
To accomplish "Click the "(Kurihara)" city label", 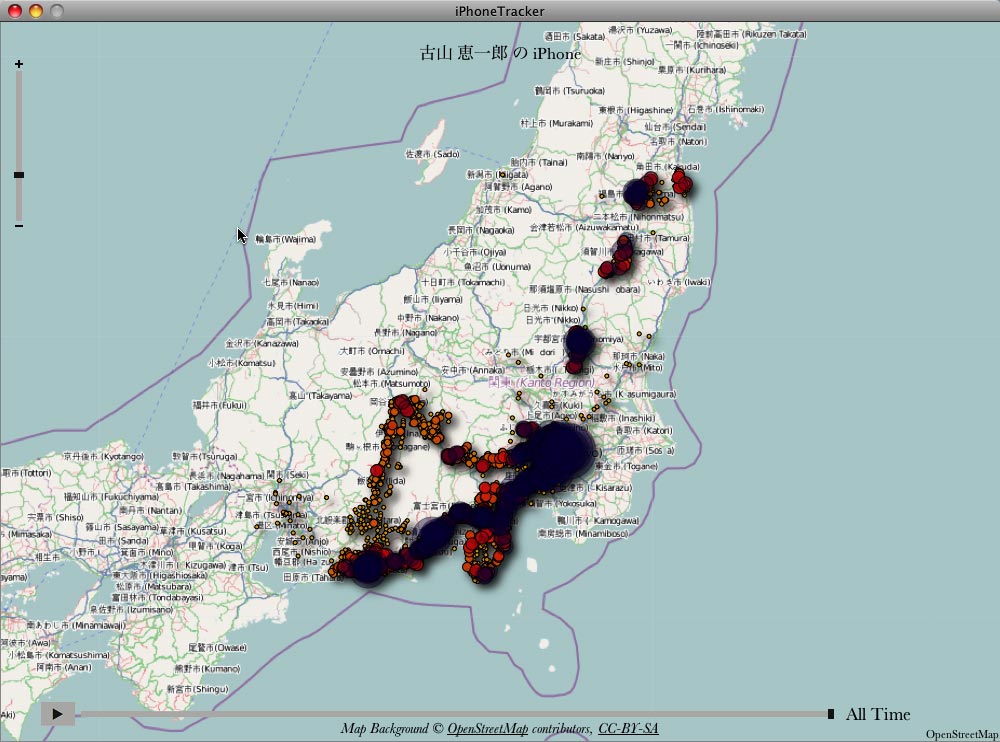I will (x=707, y=70).
